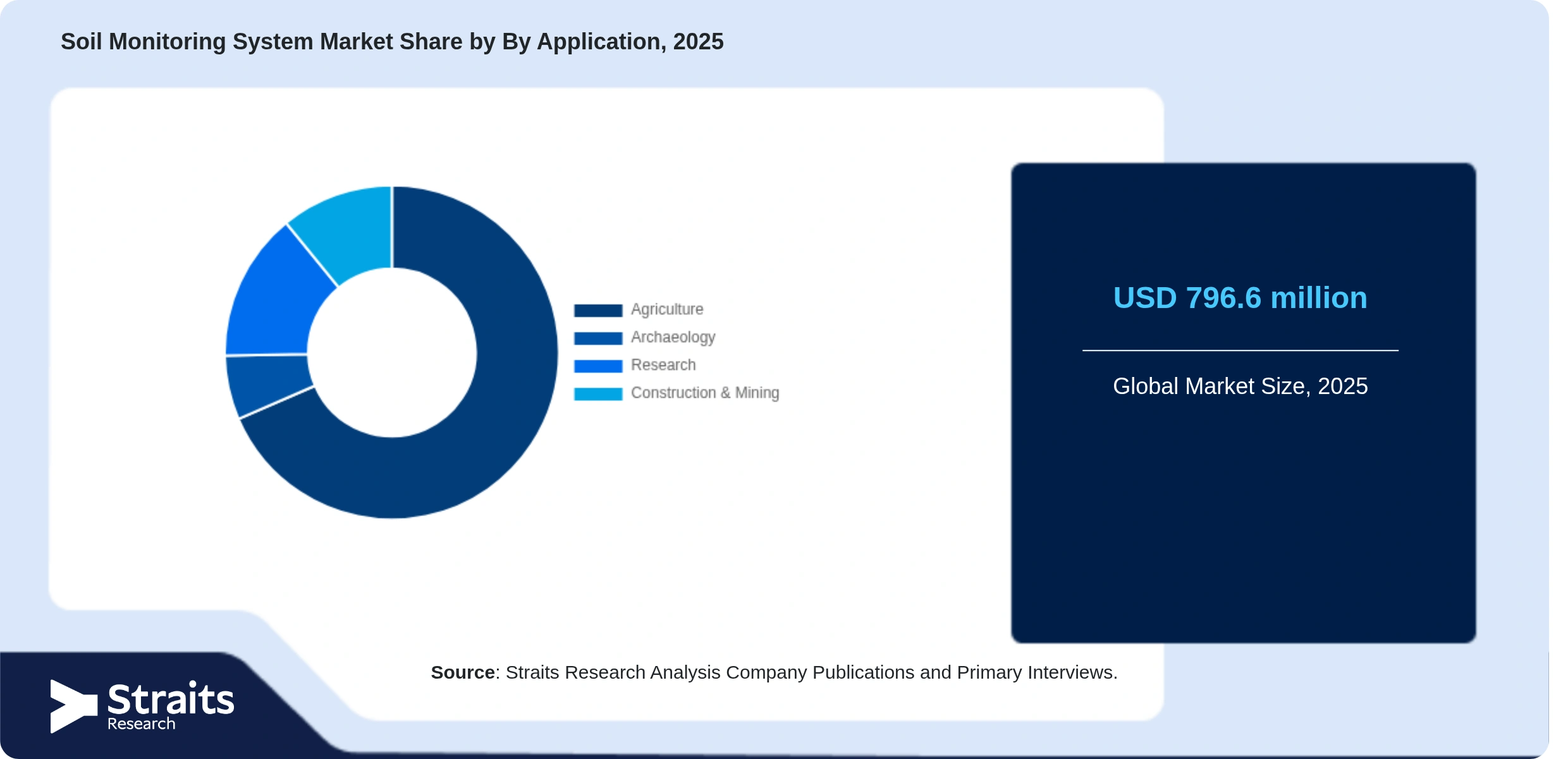Click the Straits Research arrow logo icon
1568x759 pixels.
click(73, 706)
